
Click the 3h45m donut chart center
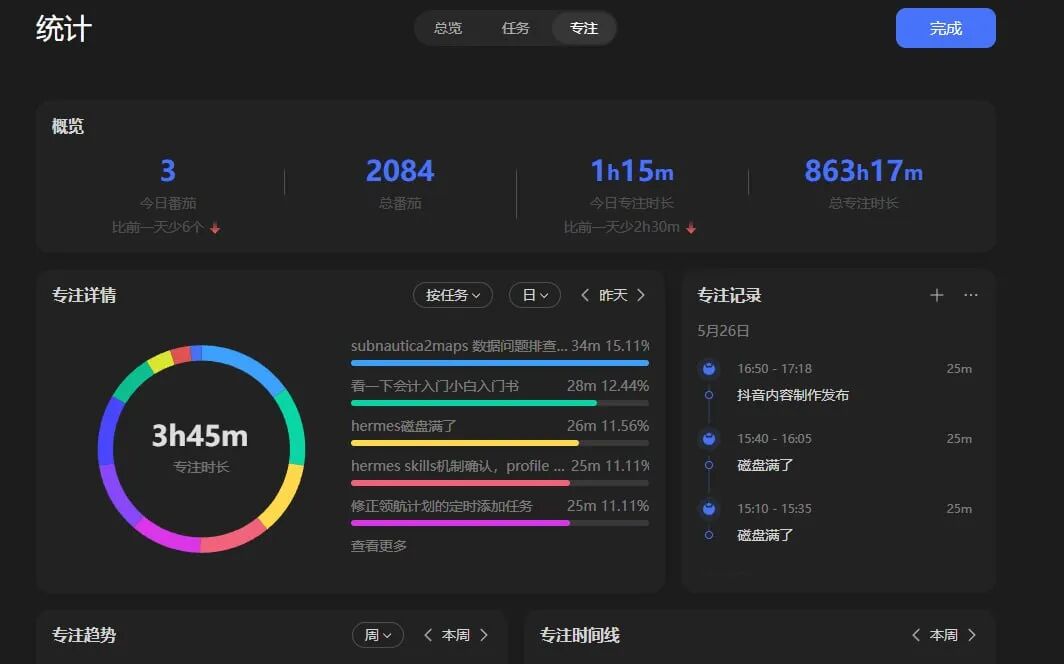[200, 435]
